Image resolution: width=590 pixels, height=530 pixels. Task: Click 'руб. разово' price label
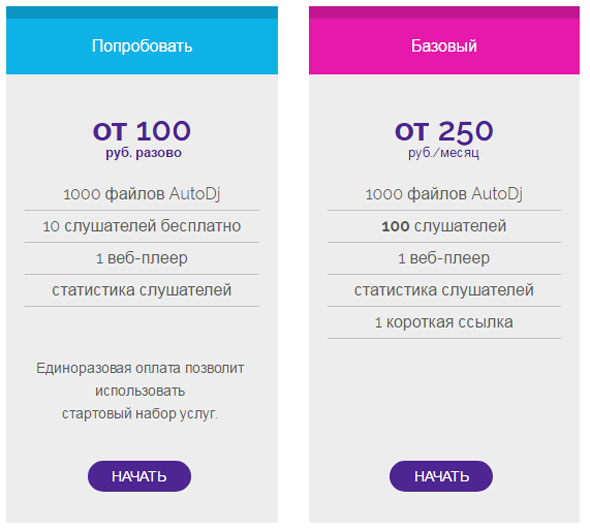pyautogui.click(x=144, y=154)
